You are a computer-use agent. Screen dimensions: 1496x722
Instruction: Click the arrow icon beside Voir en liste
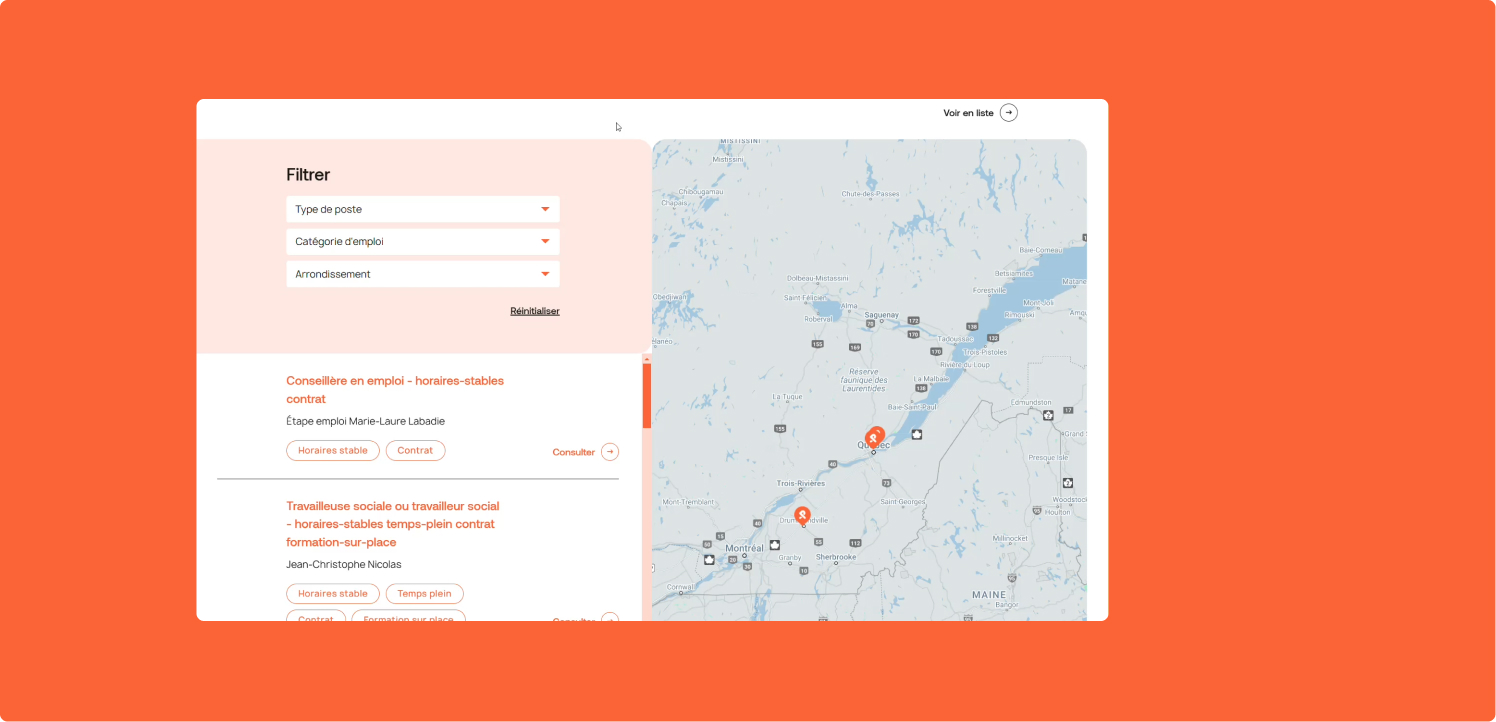click(x=1009, y=113)
